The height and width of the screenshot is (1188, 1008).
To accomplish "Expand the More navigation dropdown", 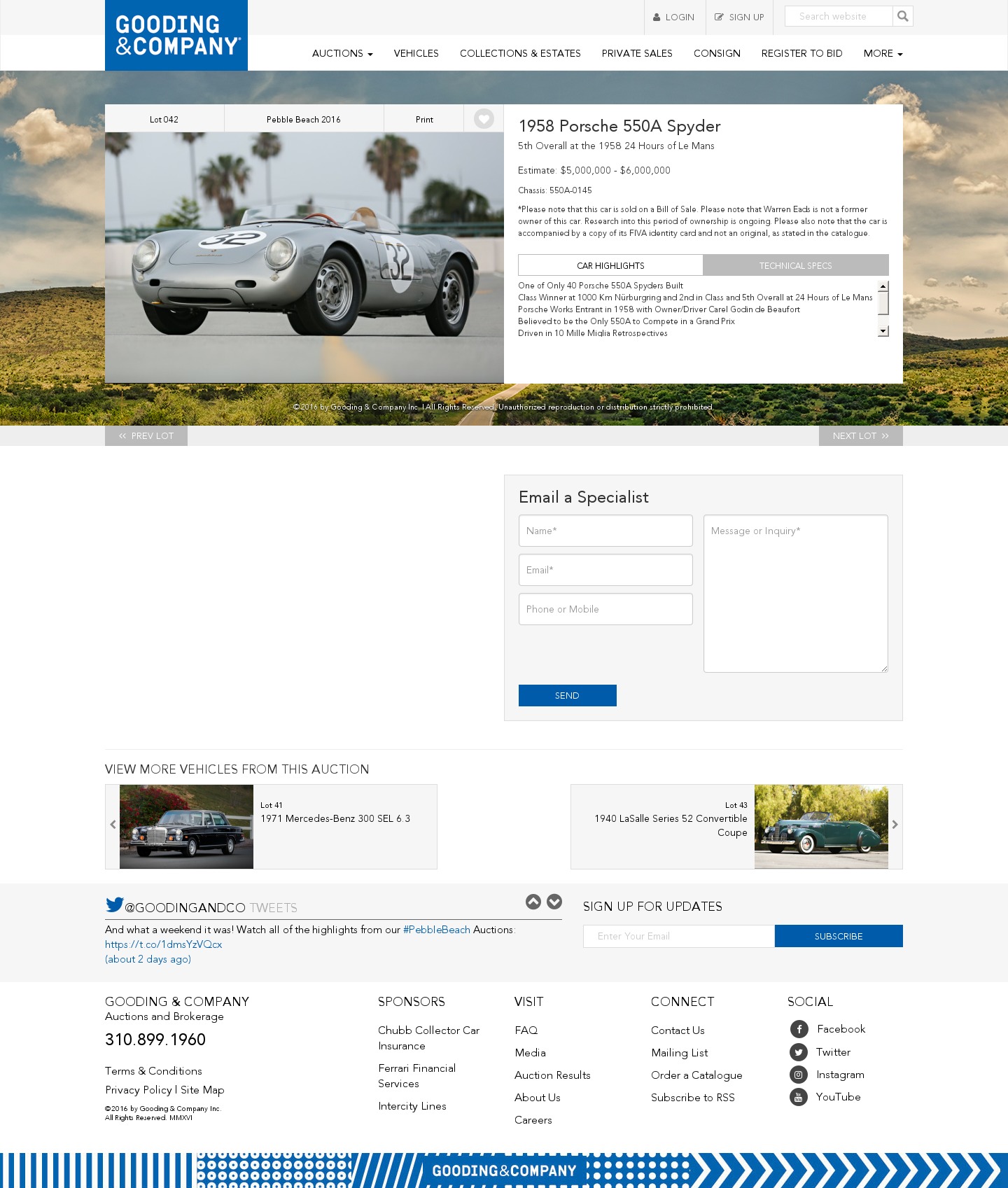I will [883, 53].
